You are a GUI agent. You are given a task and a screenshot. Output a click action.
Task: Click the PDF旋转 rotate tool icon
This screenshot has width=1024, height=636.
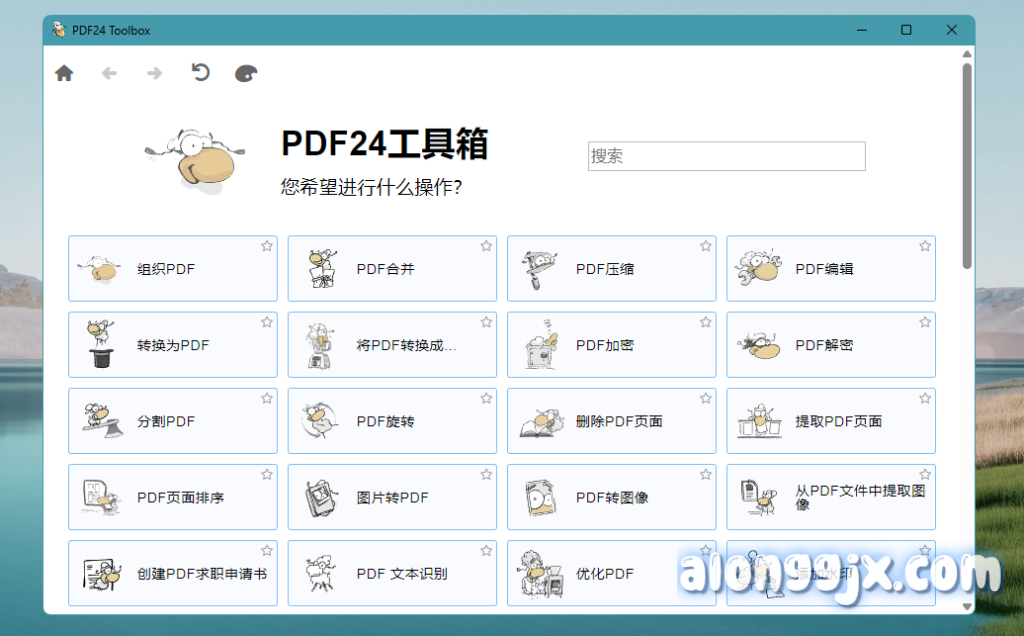pos(318,421)
